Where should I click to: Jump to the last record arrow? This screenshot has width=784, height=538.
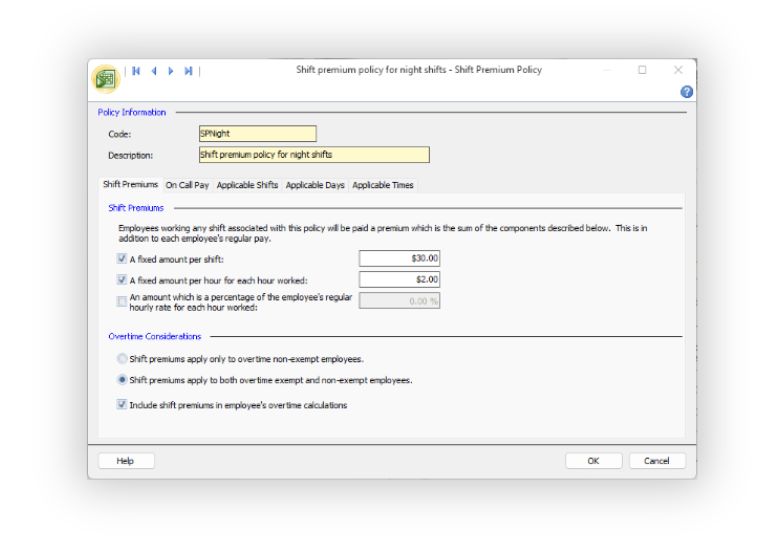[188, 71]
